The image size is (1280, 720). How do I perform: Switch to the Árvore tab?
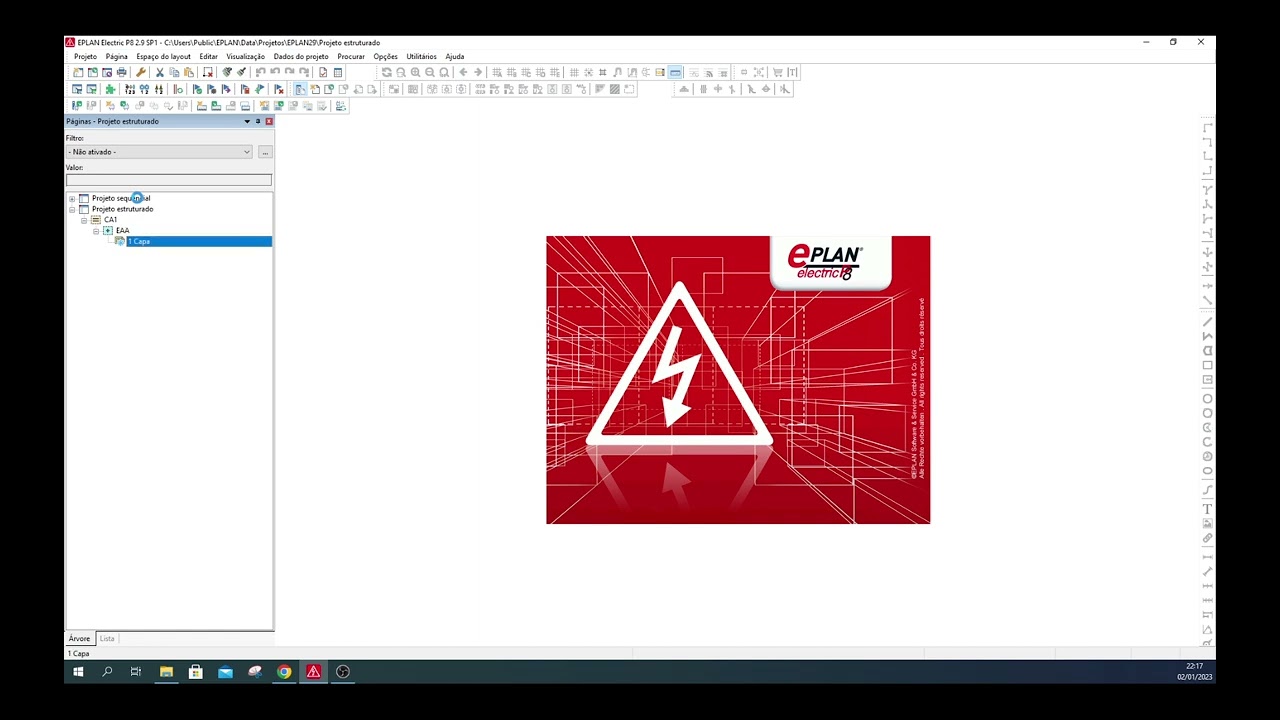coord(79,638)
